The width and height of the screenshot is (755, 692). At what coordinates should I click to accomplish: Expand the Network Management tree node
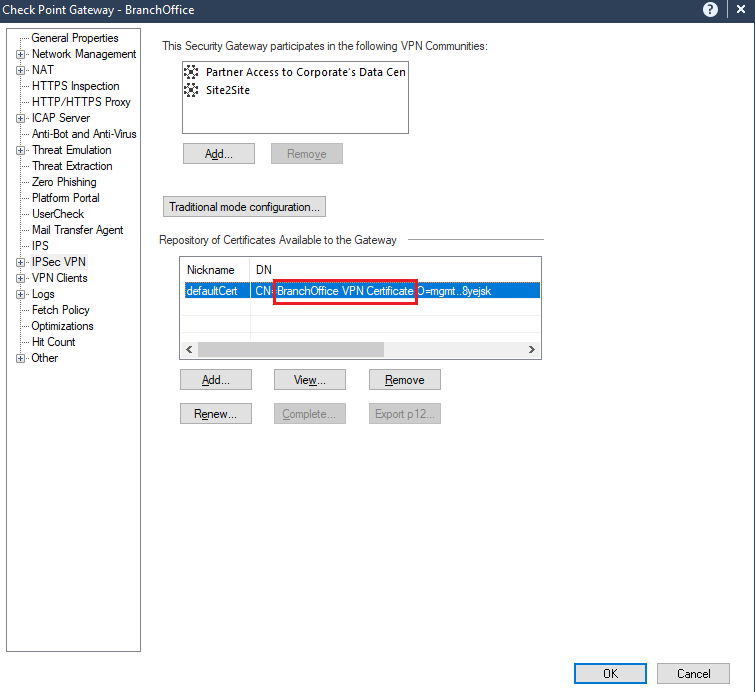pyautogui.click(x=20, y=54)
